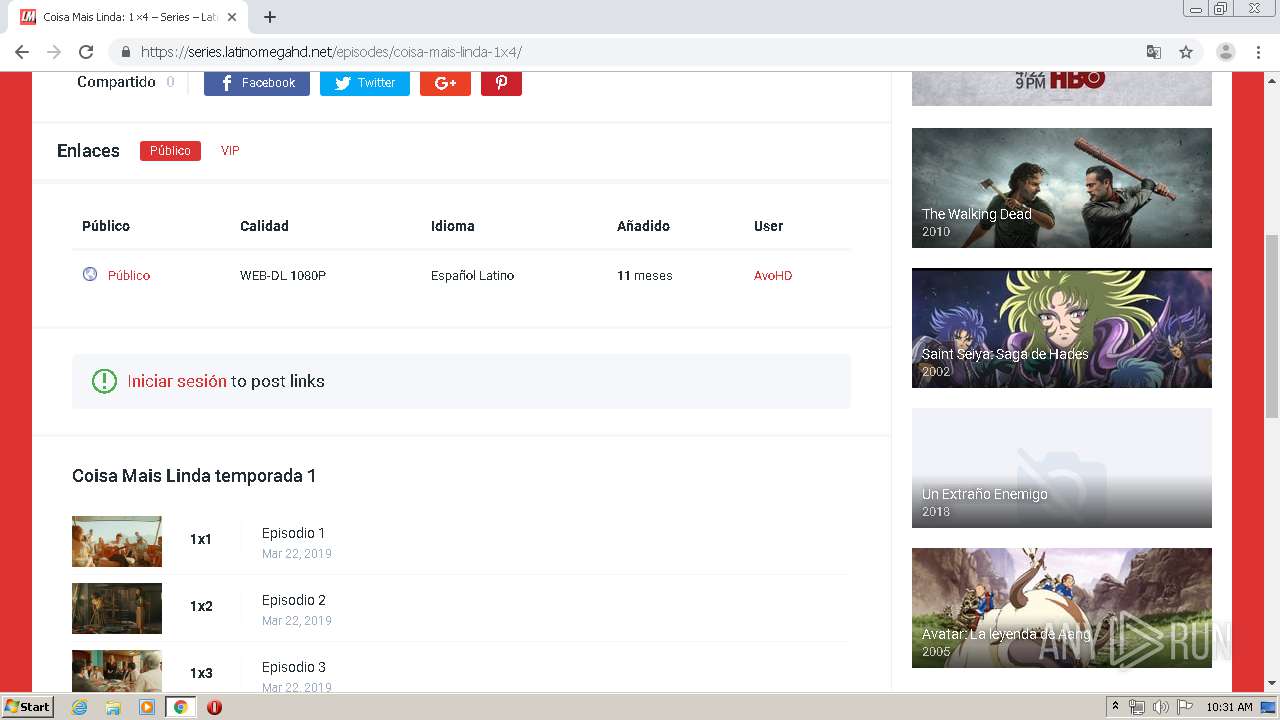The image size is (1280, 720).
Task: Bookmark this page with the star
Action: click(x=1186, y=52)
